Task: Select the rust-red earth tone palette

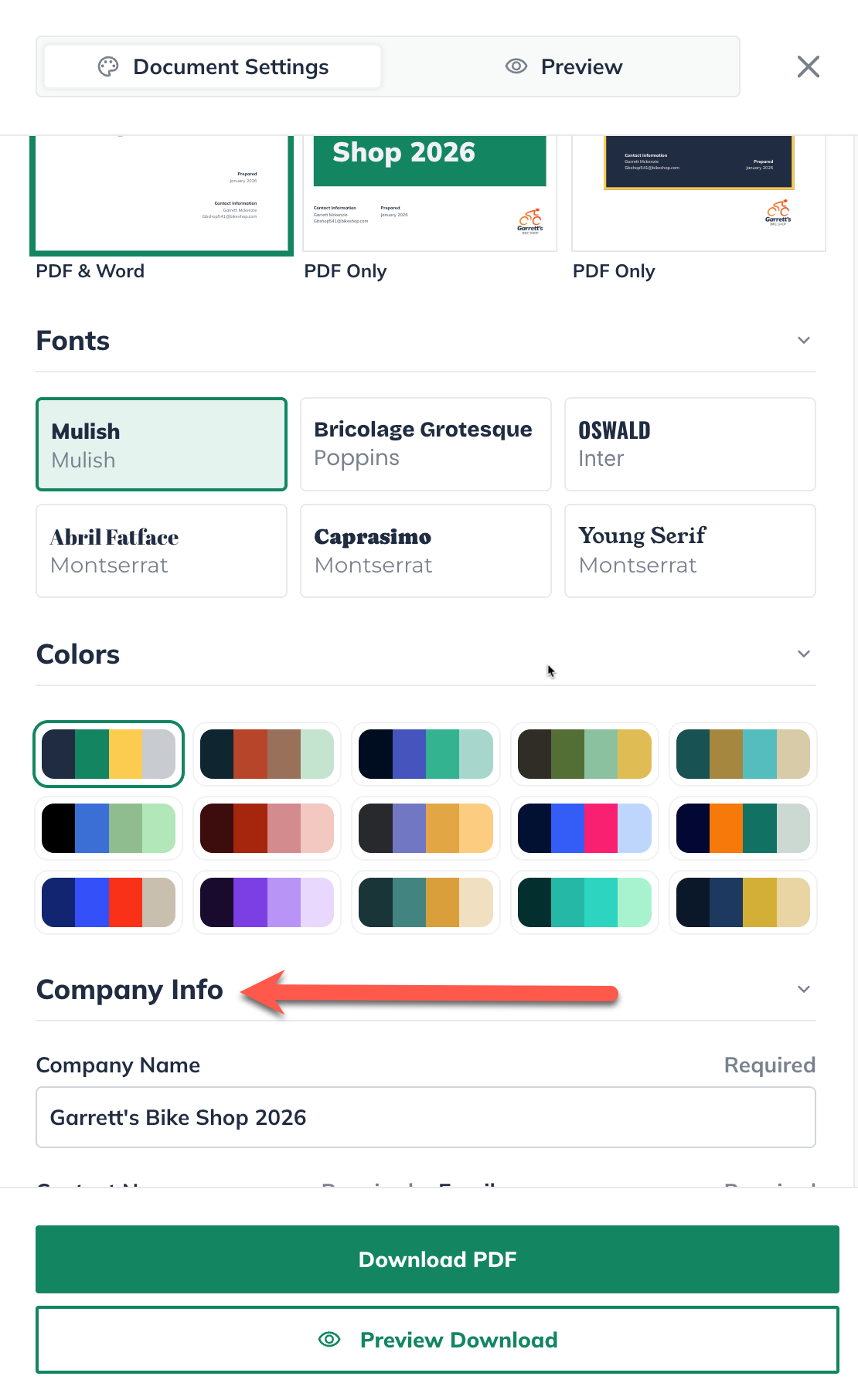Action: point(267,754)
